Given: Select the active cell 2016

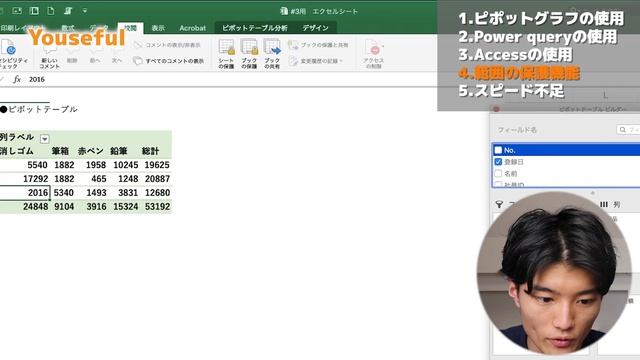Looking at the screenshot, I should click(x=25, y=193).
